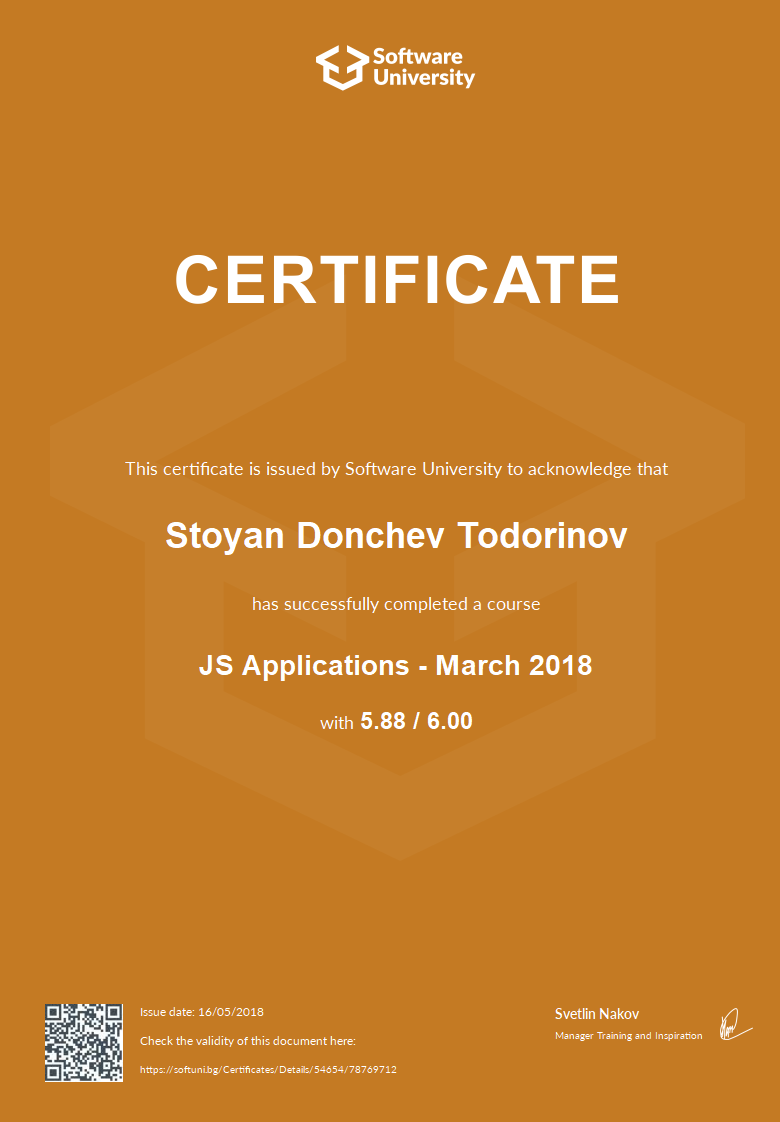Click the word 'with' before the grade
Screen dimensions: 780x1122
(336, 722)
